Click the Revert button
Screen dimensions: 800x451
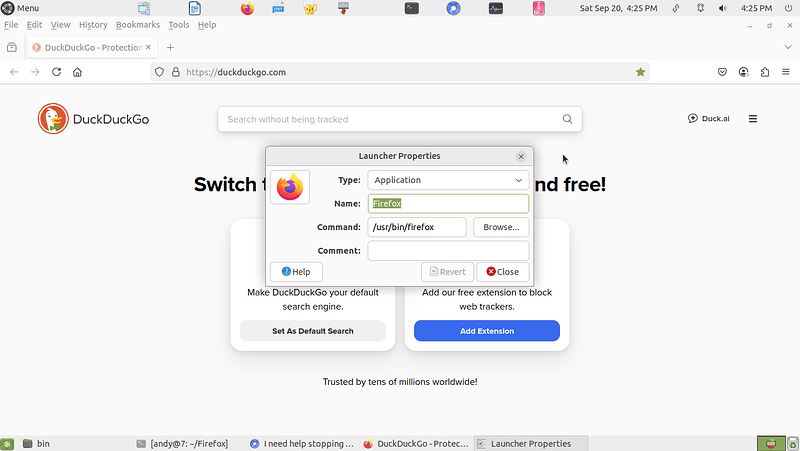coord(447,272)
